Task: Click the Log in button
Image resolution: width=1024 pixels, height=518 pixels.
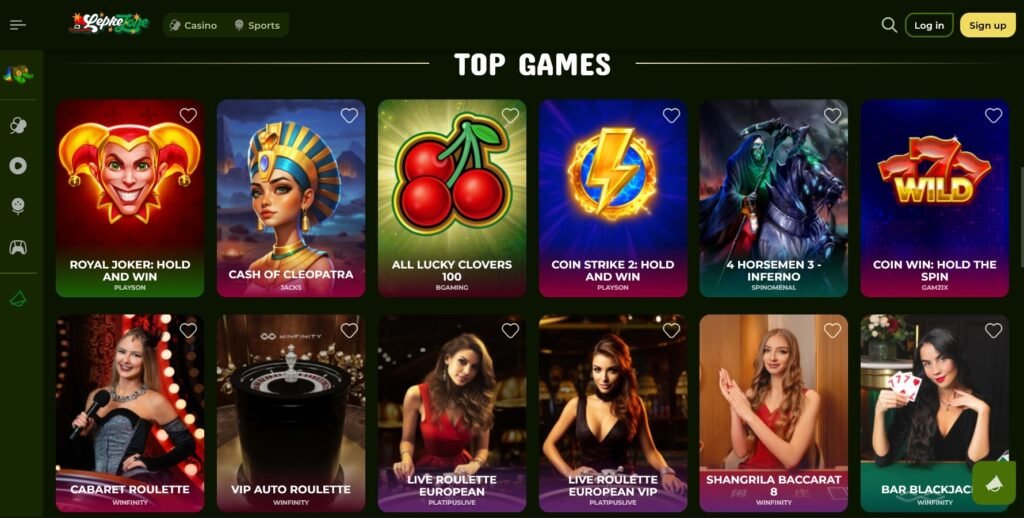Action: coord(929,25)
